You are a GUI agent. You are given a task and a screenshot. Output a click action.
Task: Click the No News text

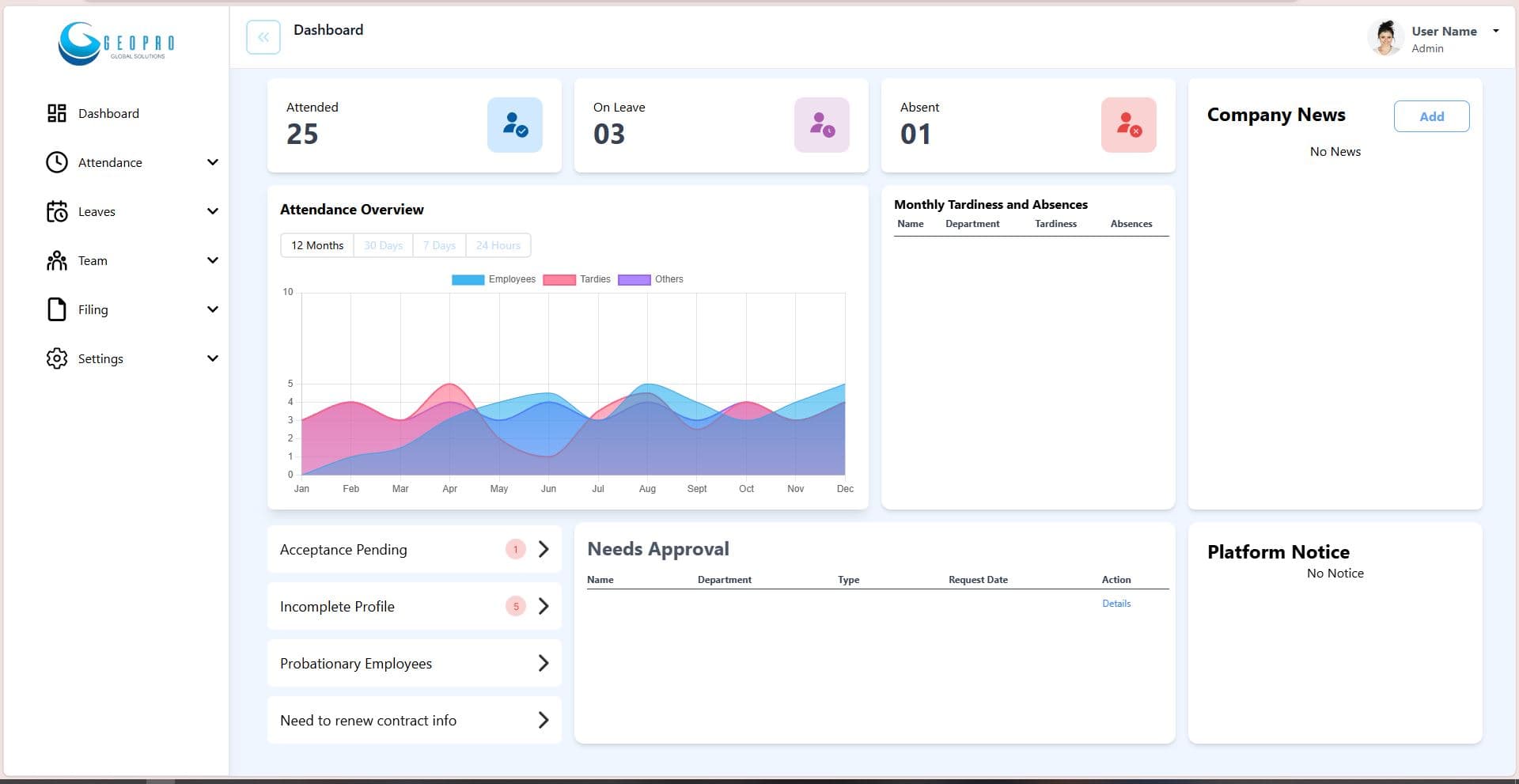1335,152
